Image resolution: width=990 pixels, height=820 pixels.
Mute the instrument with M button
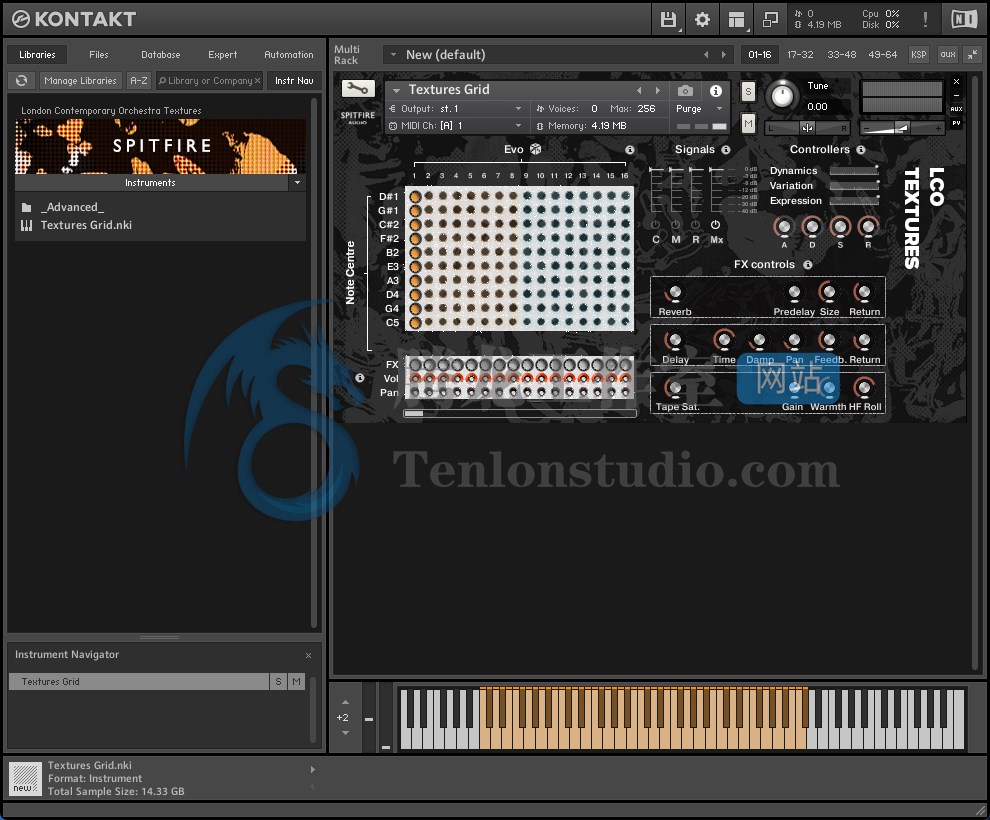[748, 123]
